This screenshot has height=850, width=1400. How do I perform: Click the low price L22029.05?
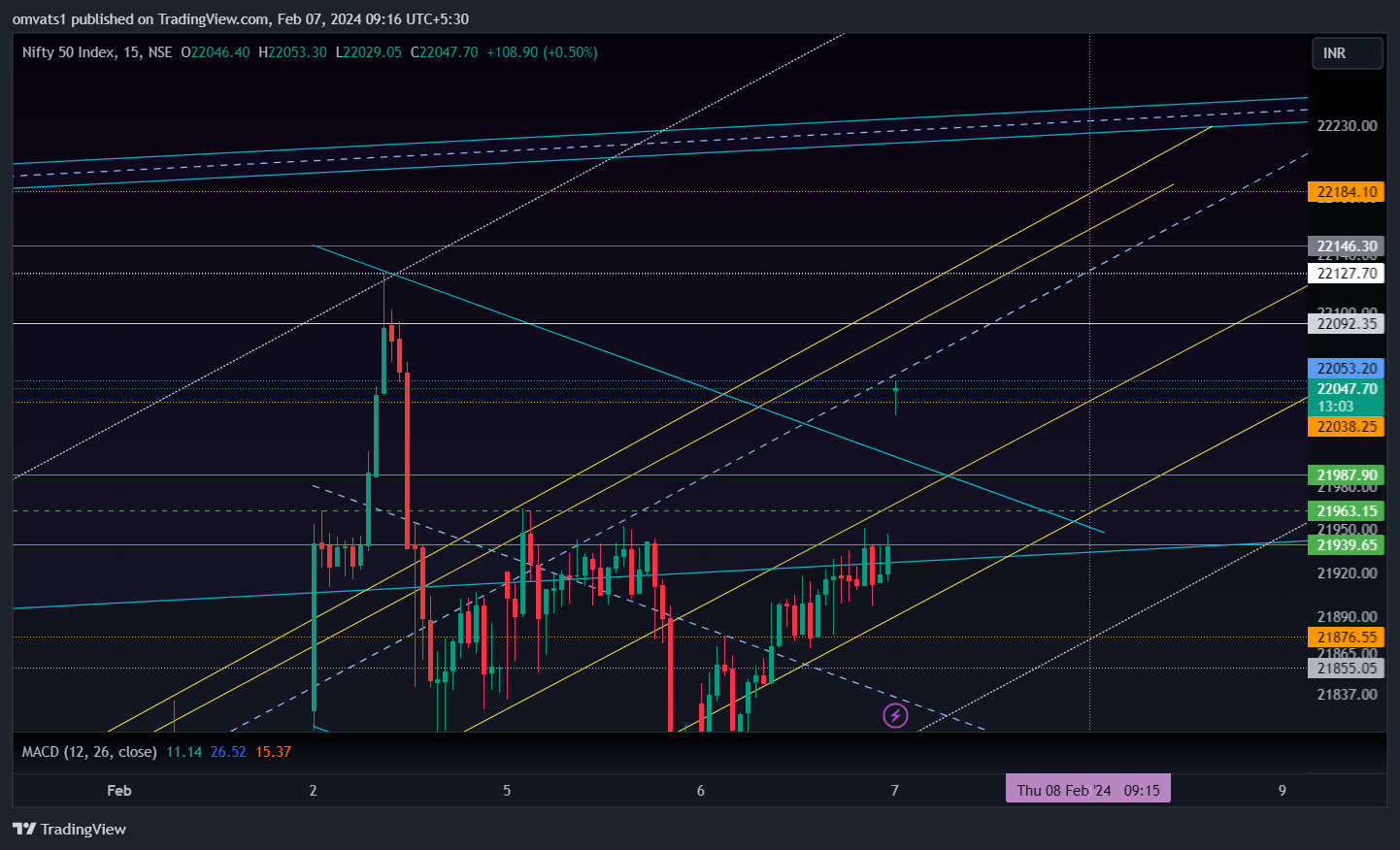(368, 52)
